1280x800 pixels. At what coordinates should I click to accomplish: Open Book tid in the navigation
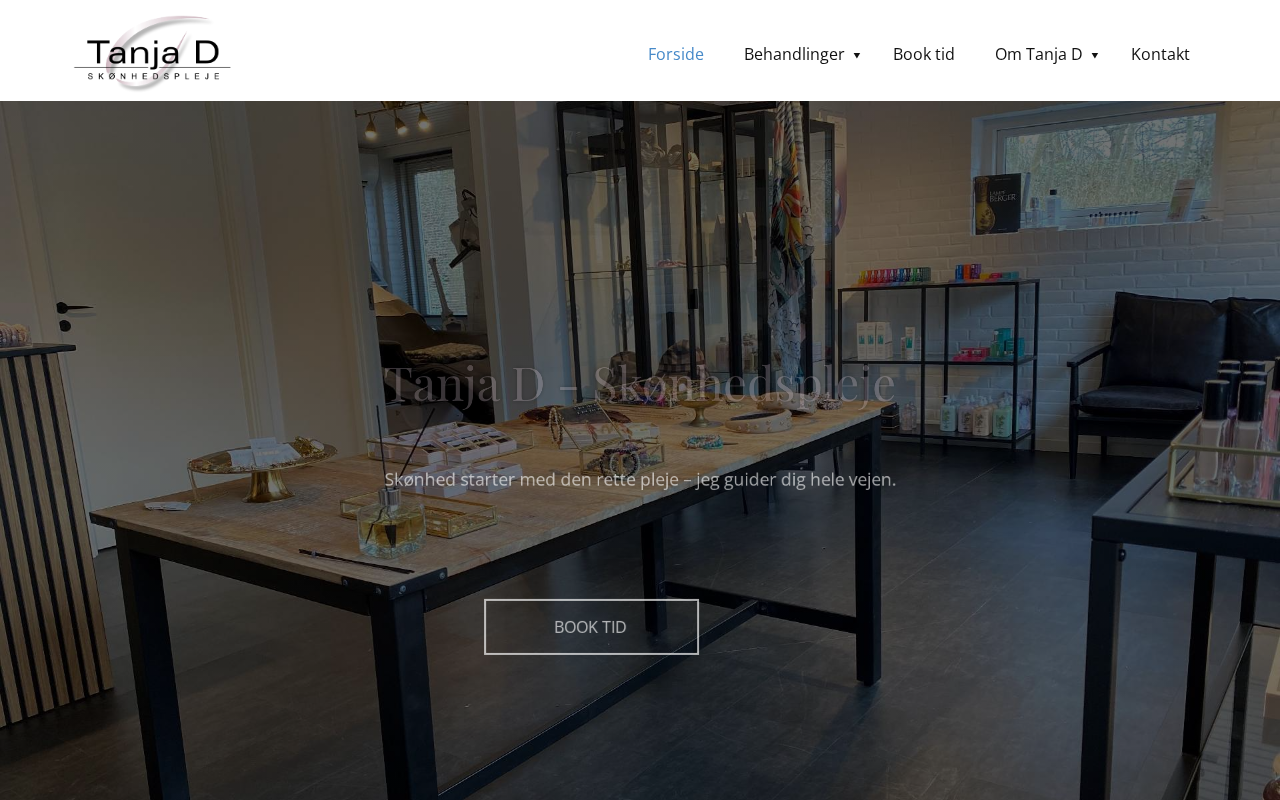coord(924,54)
